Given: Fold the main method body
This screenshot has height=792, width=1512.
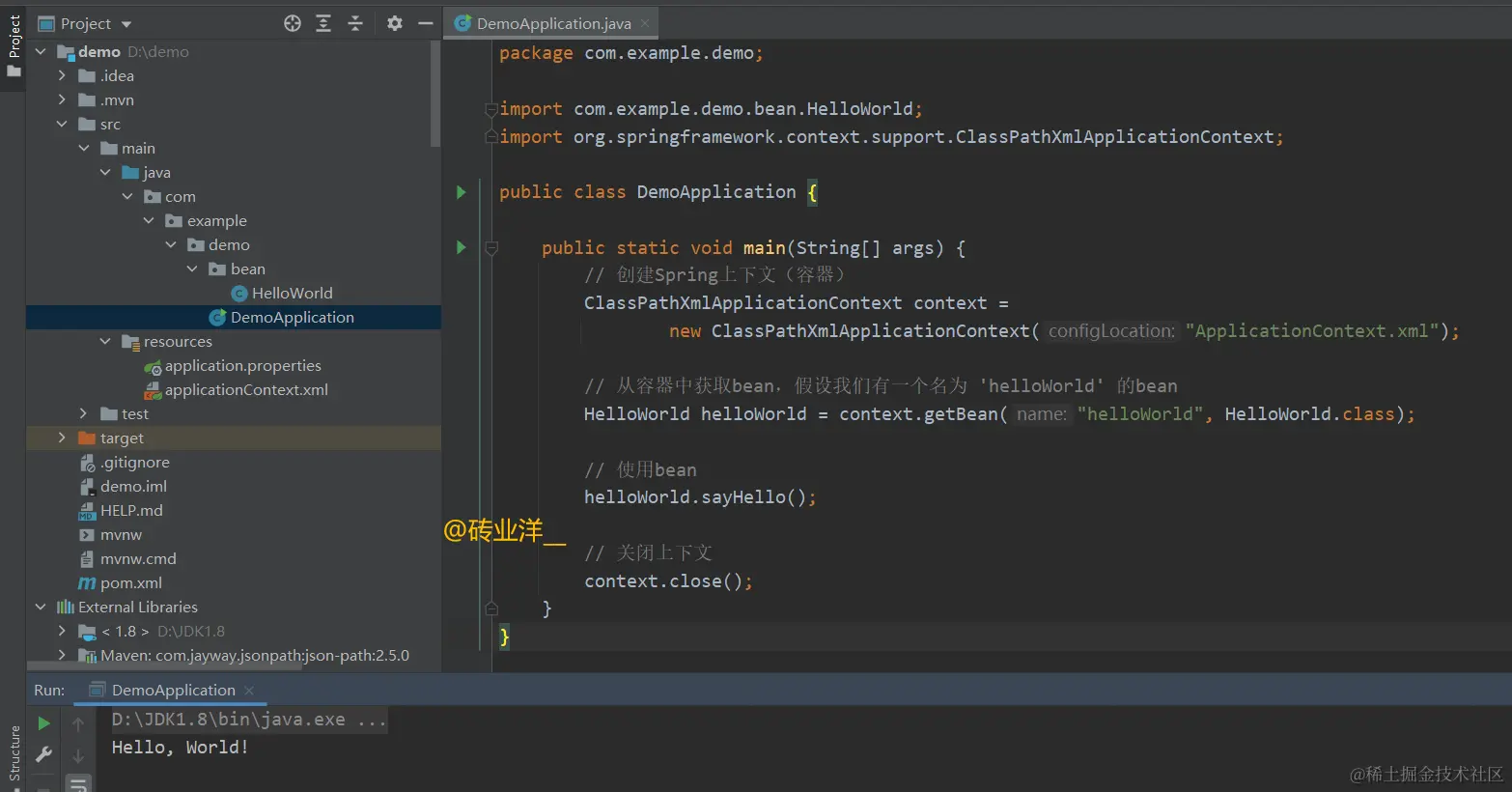Looking at the screenshot, I should click(x=490, y=248).
